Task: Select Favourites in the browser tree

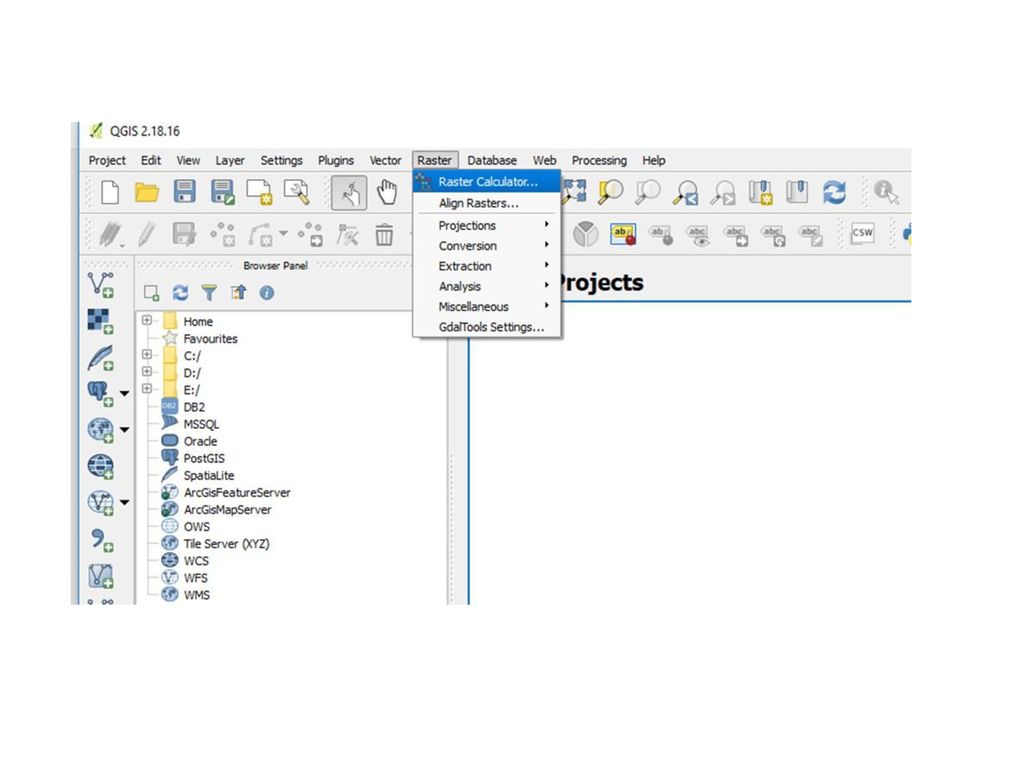Action: coord(210,338)
